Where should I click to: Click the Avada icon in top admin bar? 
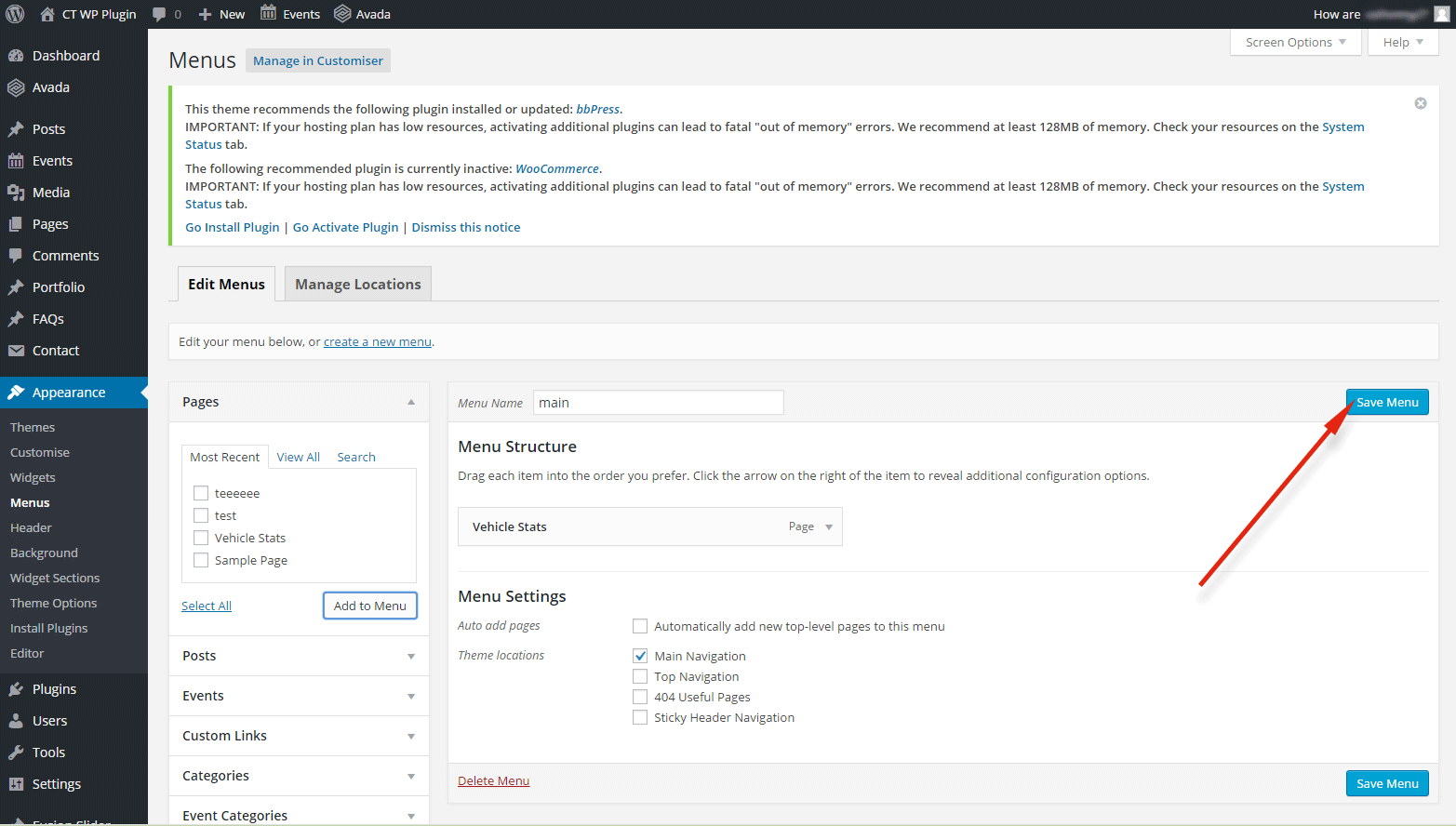click(342, 14)
